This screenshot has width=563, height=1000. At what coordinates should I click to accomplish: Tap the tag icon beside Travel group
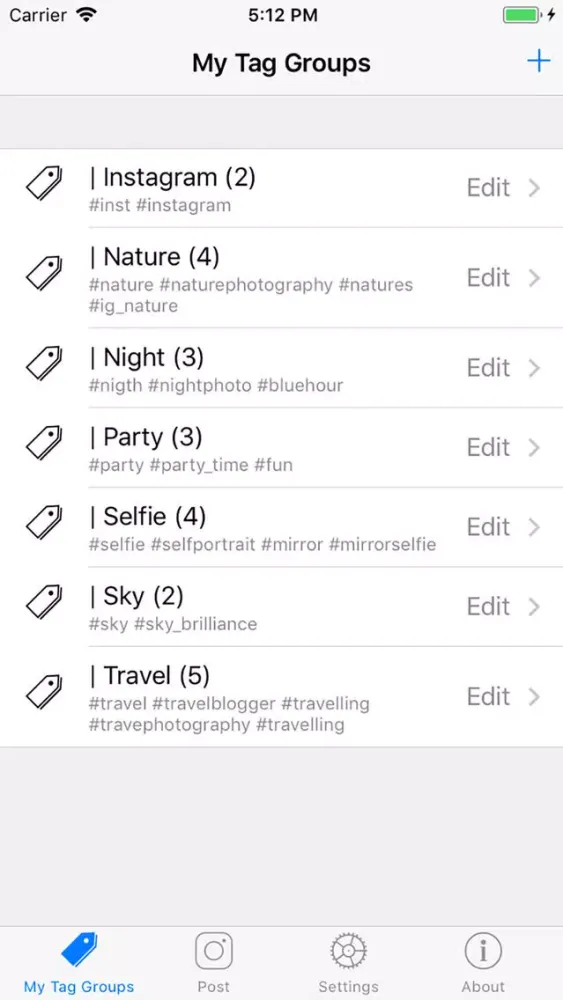click(x=44, y=693)
